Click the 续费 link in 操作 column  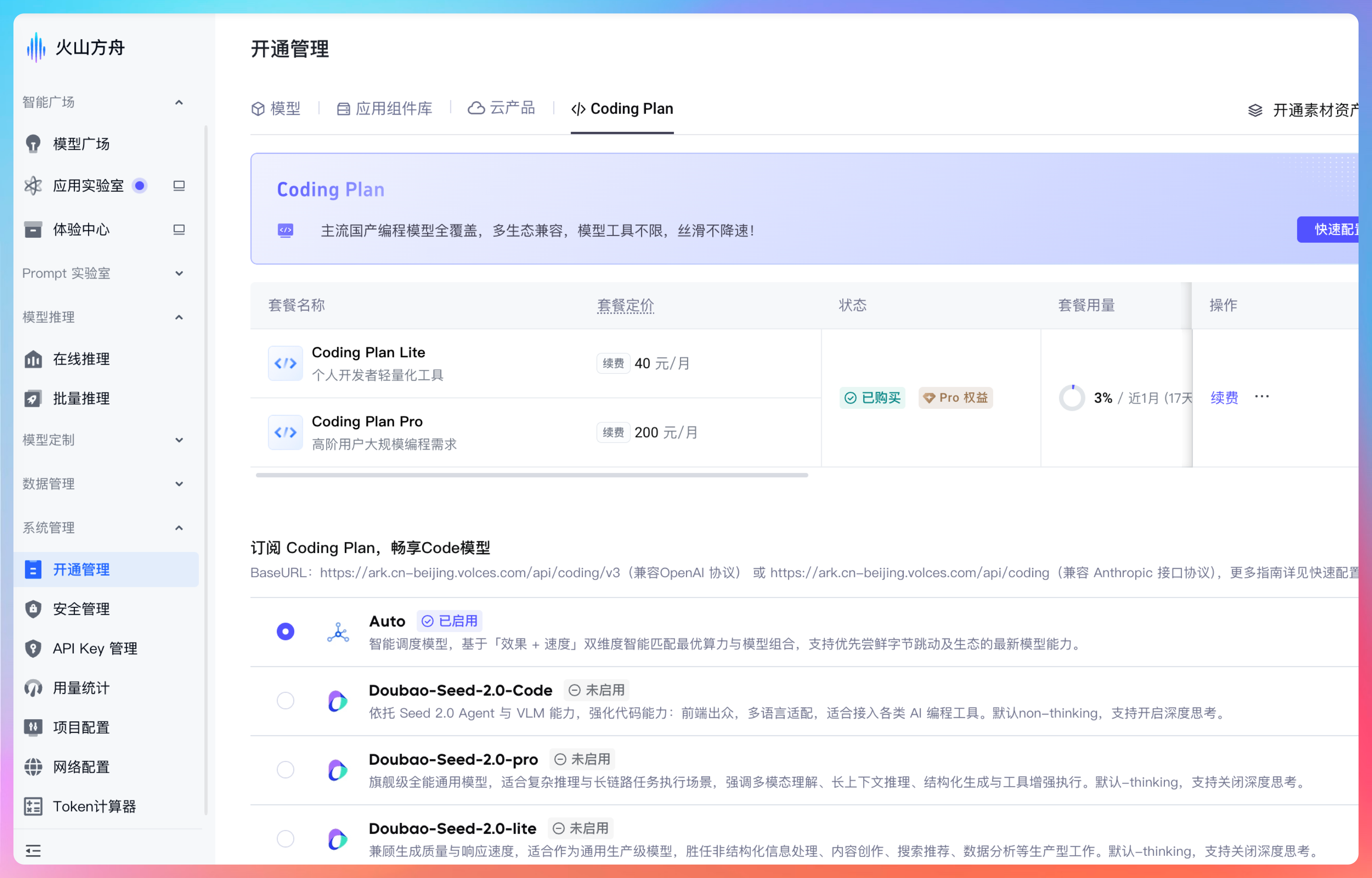[1224, 397]
